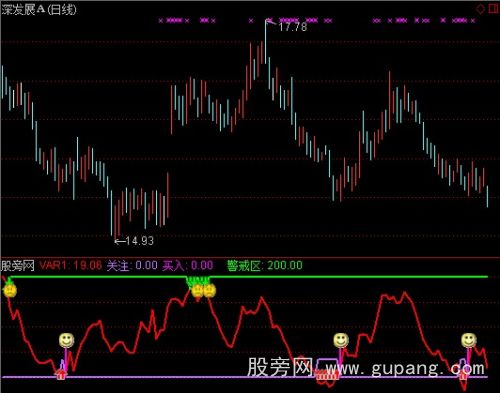Click the lone purple cross left of the 17.78 peak
The image size is (500, 393).
pyautogui.click(x=251, y=21)
